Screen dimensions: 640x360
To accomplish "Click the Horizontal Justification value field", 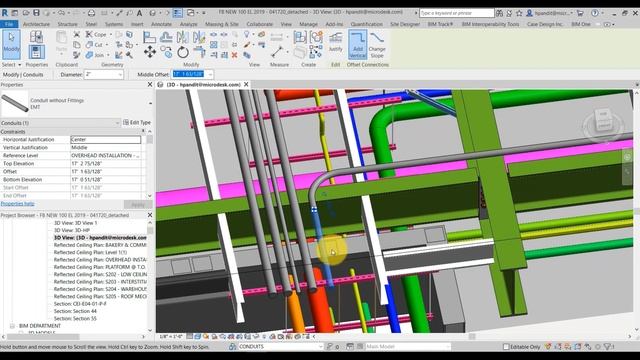I will 106,140.
